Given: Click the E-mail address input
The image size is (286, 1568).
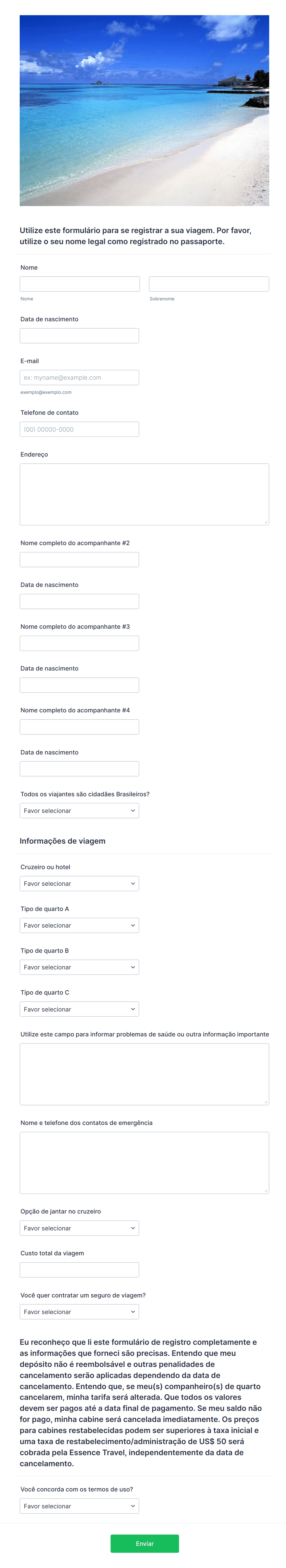Looking at the screenshot, I should click(79, 377).
